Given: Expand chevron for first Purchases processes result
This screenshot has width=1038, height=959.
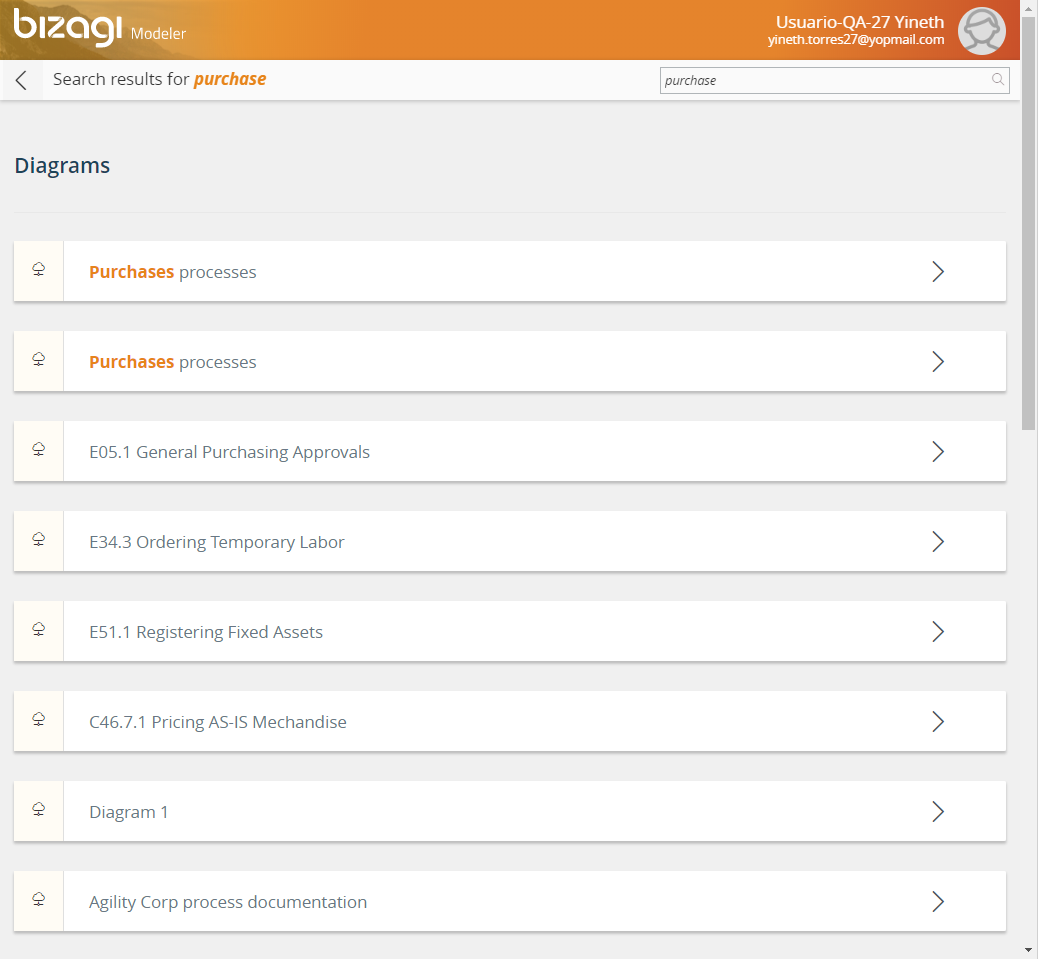Looking at the screenshot, I should (937, 271).
